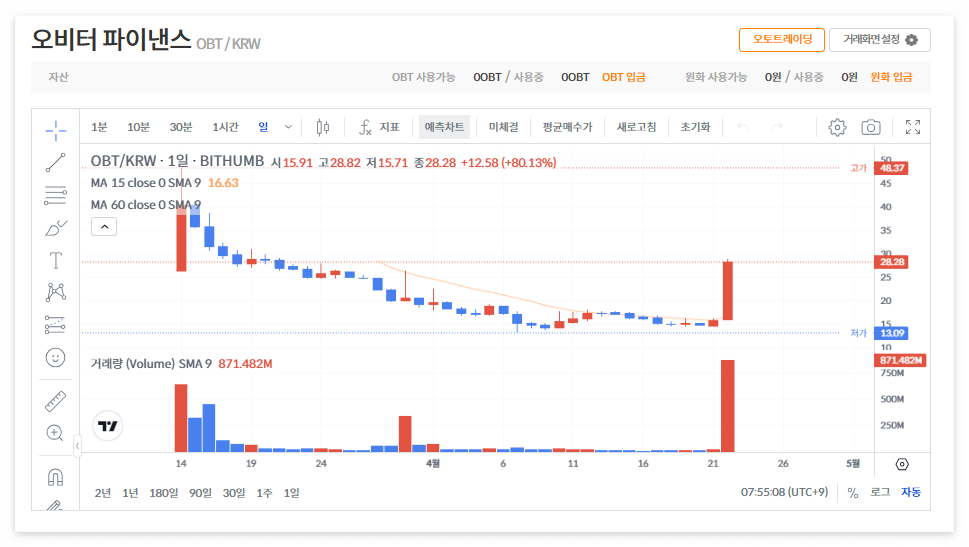Click the 13.09 low price label
The image size is (969, 547).
click(891, 333)
